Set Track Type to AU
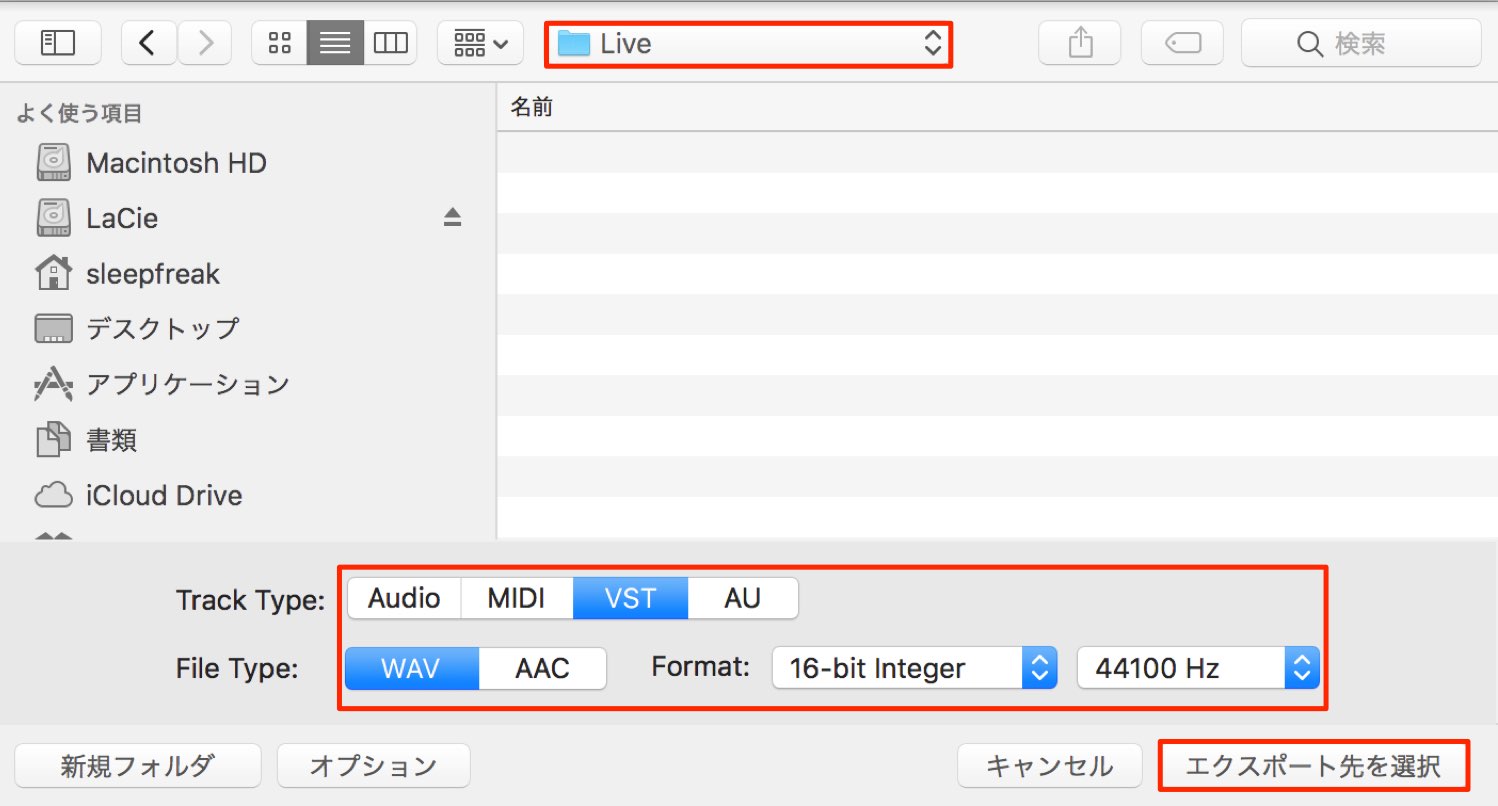 coord(743,598)
